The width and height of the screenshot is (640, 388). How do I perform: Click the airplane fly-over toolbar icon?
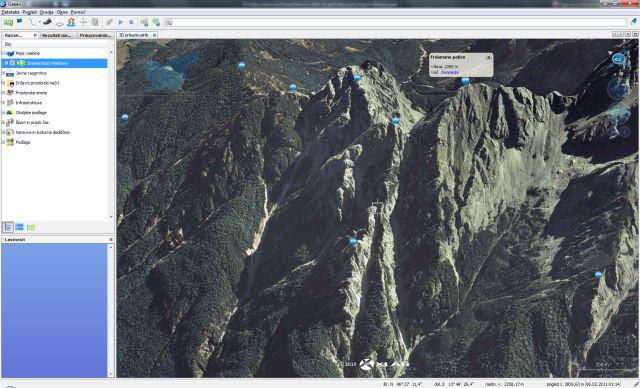[x=47, y=22]
